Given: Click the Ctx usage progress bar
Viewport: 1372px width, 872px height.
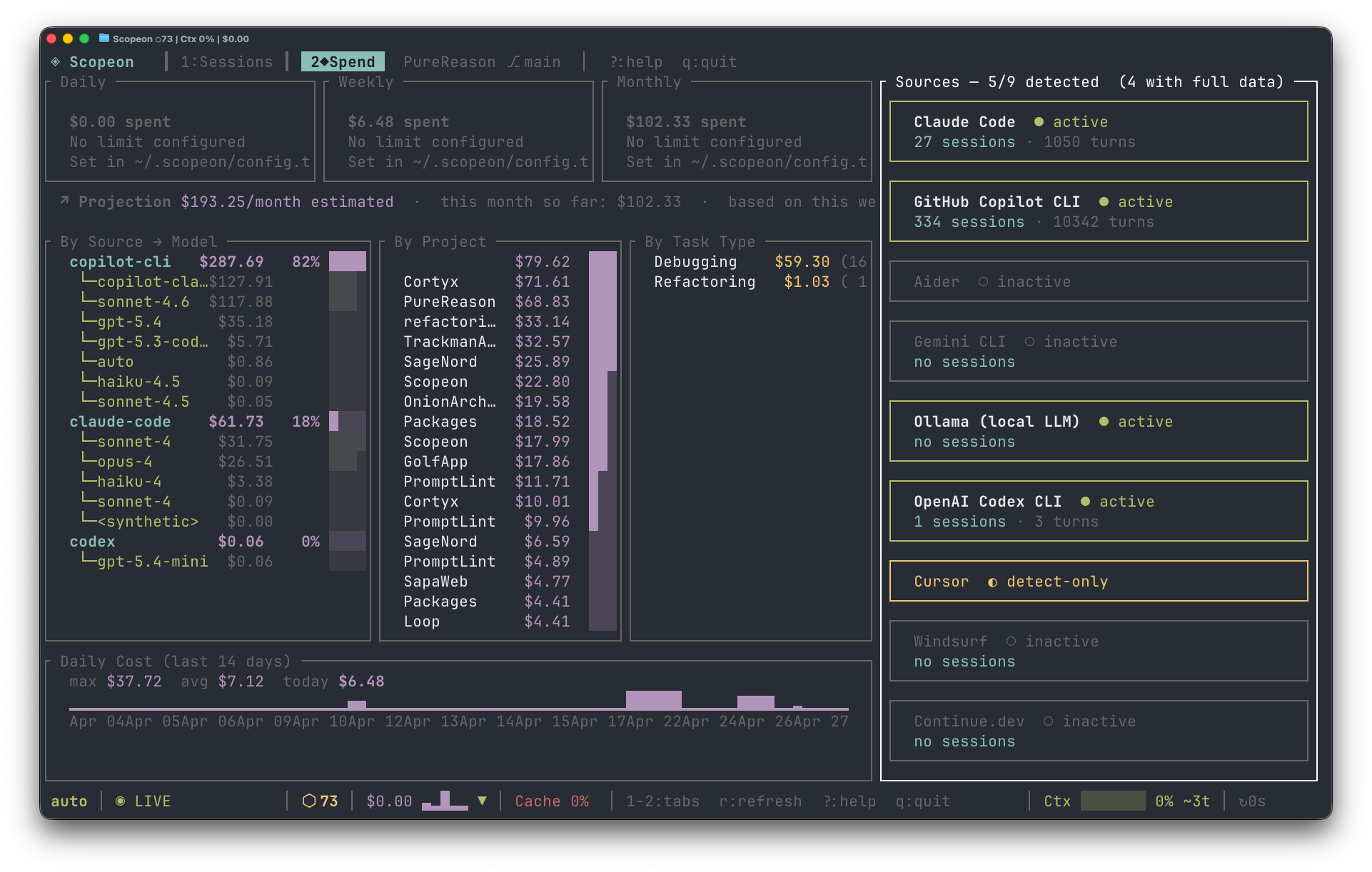Looking at the screenshot, I should 1113,801.
